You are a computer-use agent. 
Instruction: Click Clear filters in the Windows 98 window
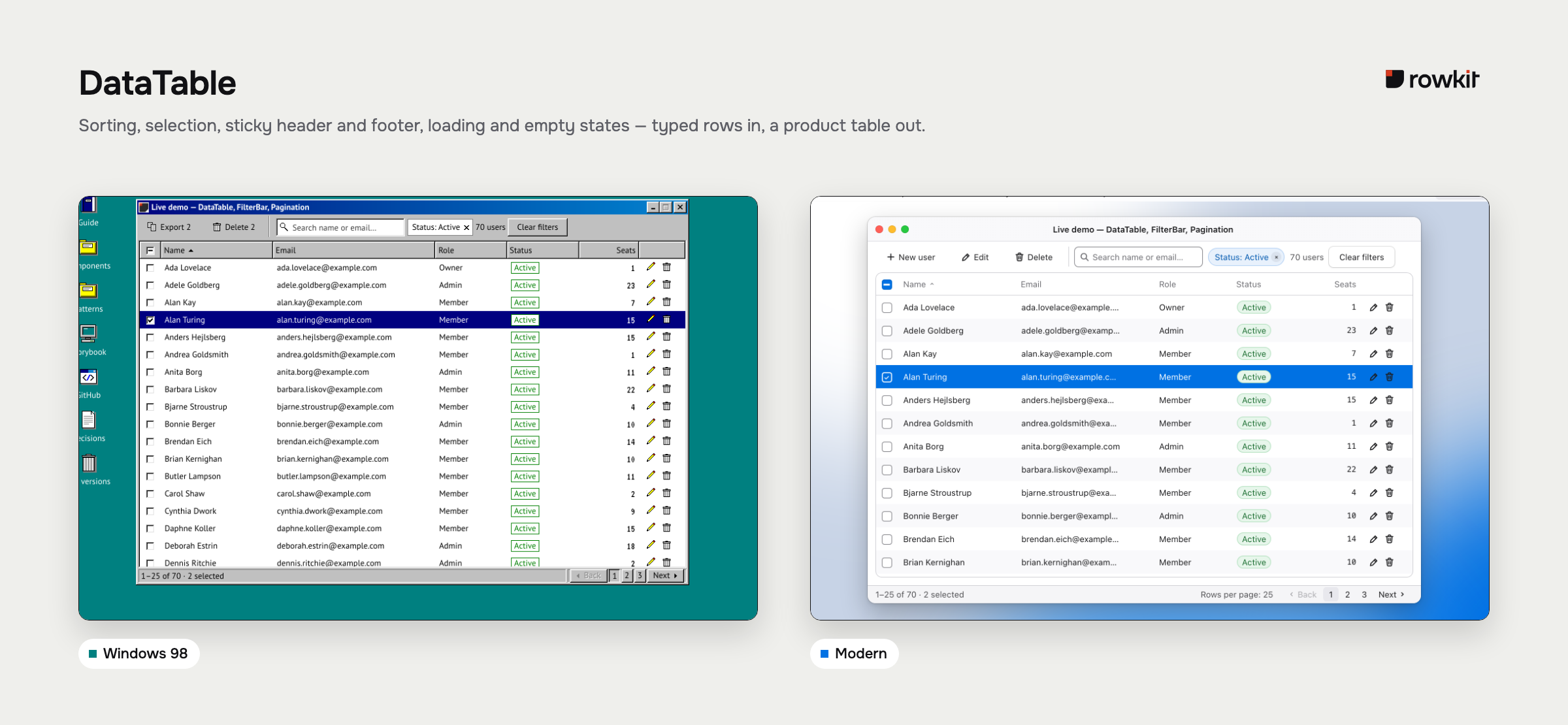point(538,227)
